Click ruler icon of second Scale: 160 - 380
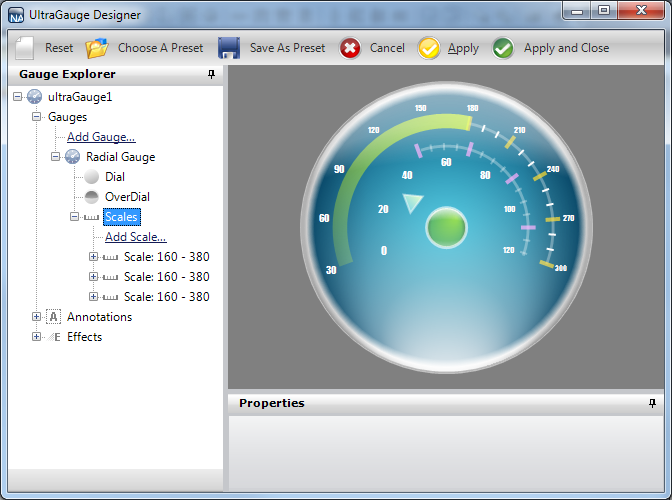Viewport: 672px width, 500px height. click(110, 277)
